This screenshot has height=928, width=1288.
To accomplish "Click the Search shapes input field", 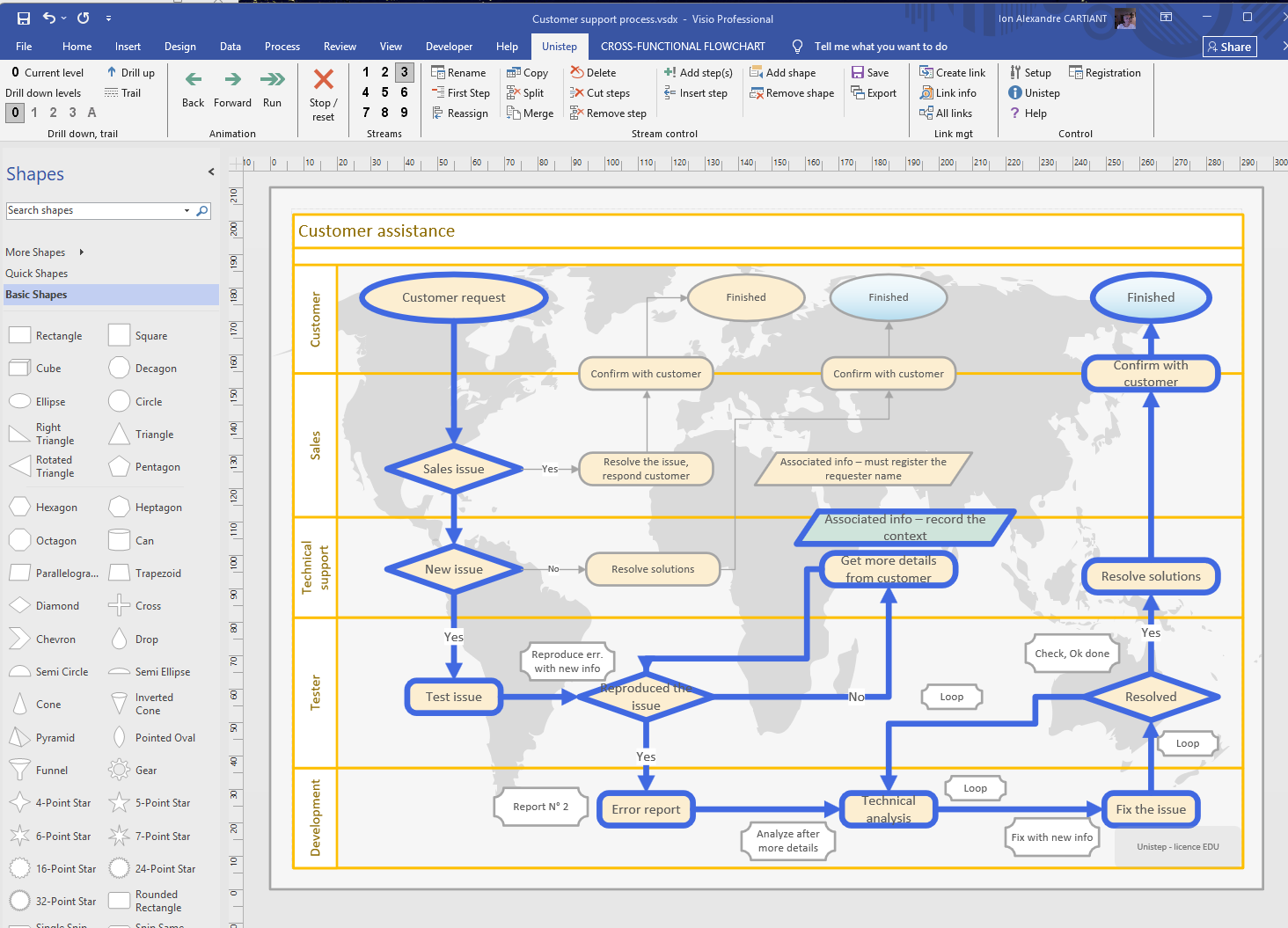I will 92,211.
